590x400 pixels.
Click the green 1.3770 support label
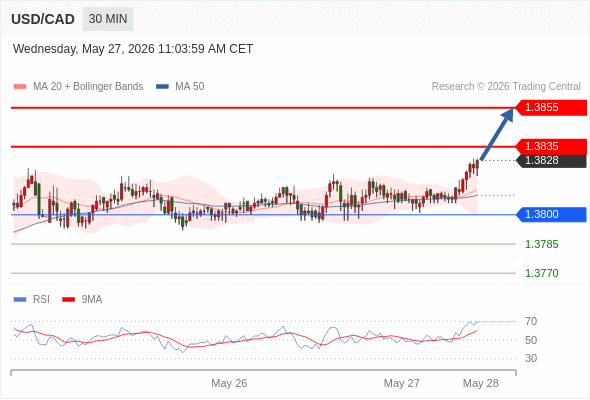click(x=541, y=273)
